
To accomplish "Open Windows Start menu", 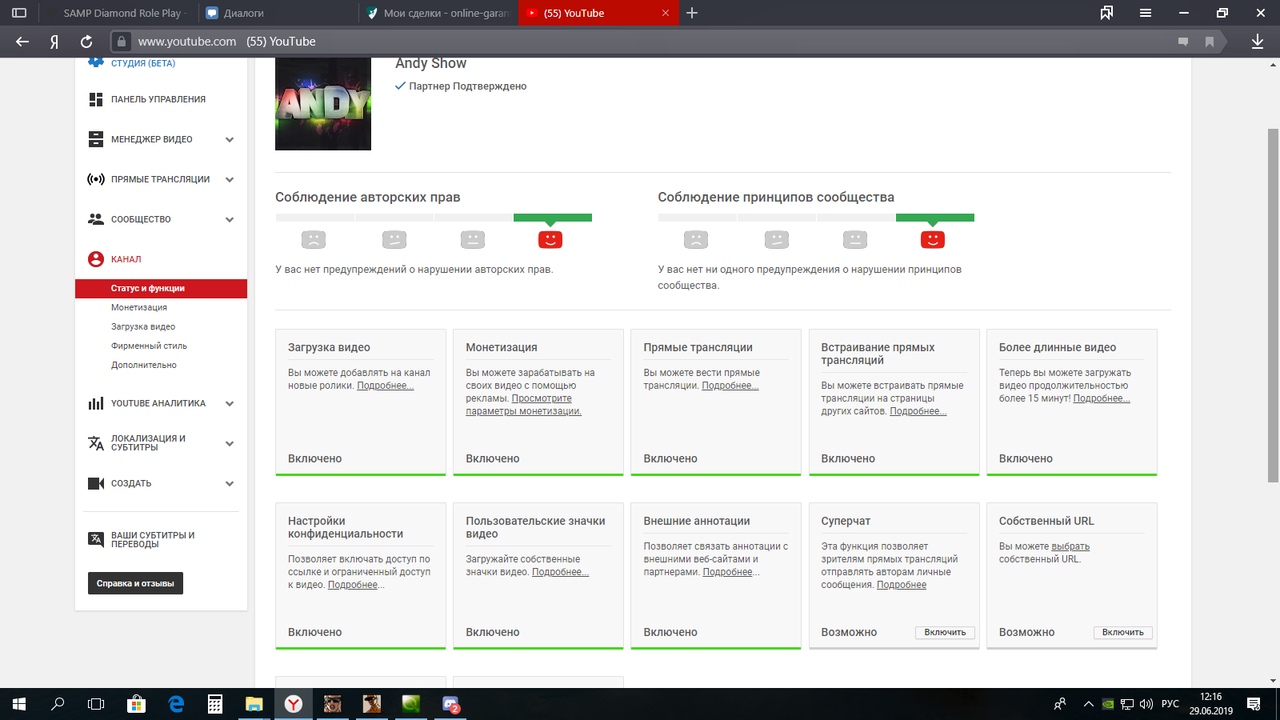I will (x=19, y=704).
